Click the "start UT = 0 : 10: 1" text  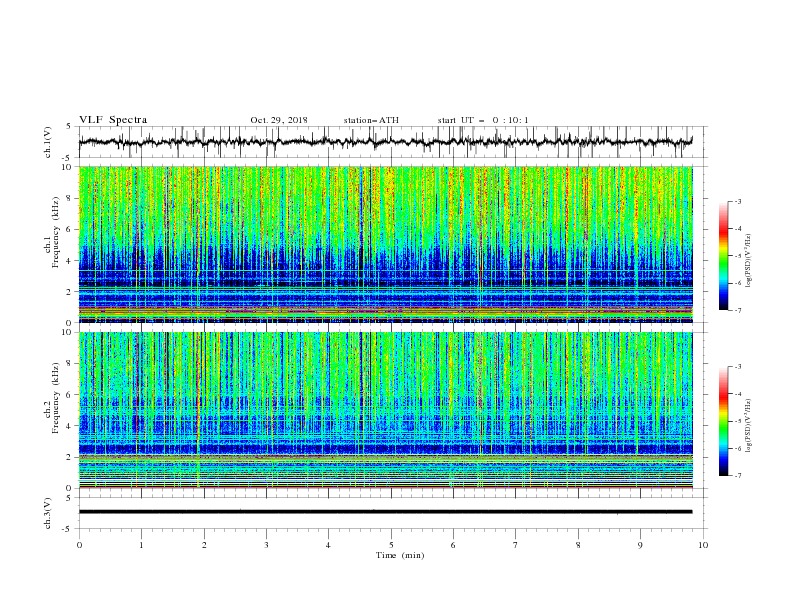[x=483, y=120]
